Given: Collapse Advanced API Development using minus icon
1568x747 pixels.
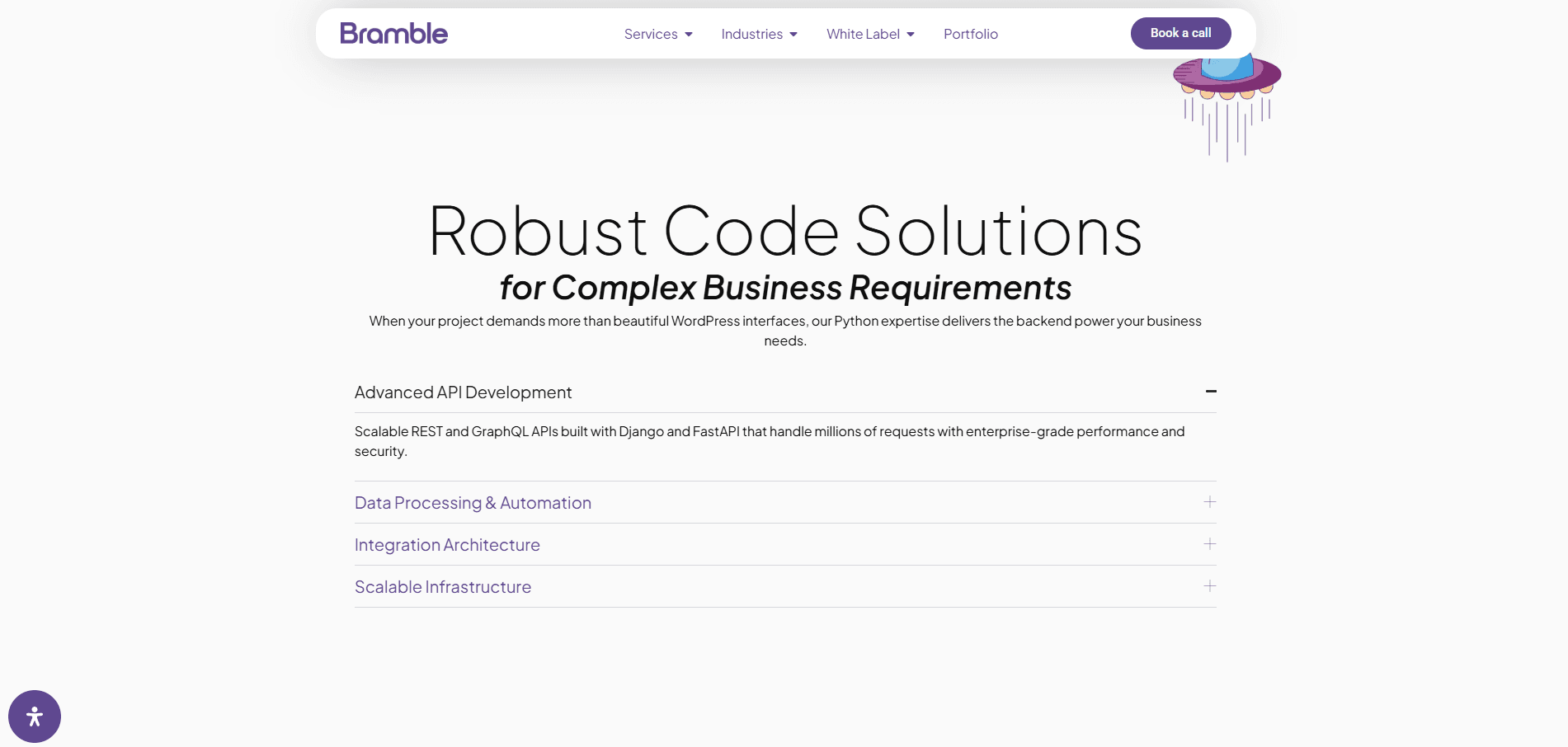Looking at the screenshot, I should 1210,392.
